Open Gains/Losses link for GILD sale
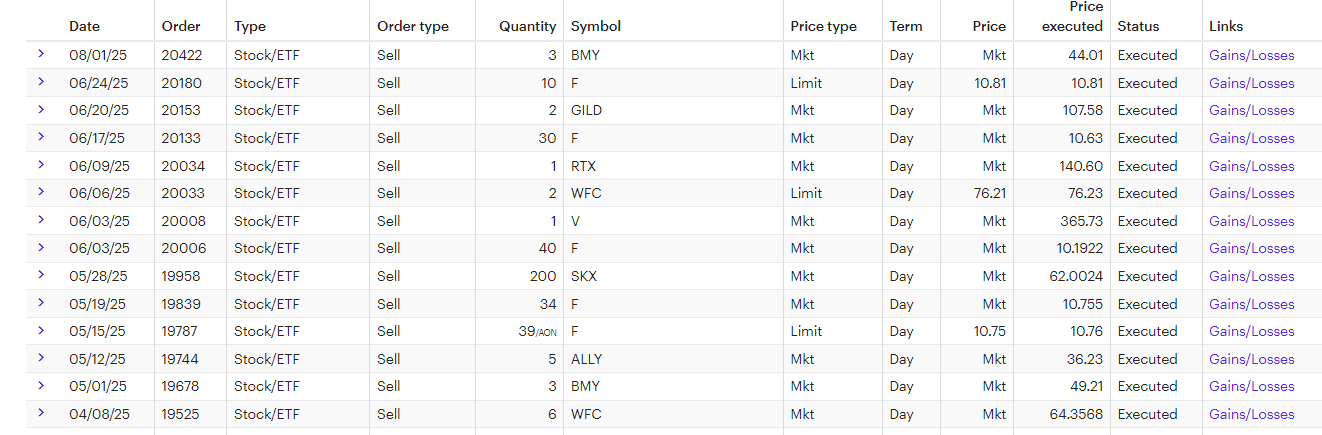1322x435 pixels. click(x=1251, y=110)
